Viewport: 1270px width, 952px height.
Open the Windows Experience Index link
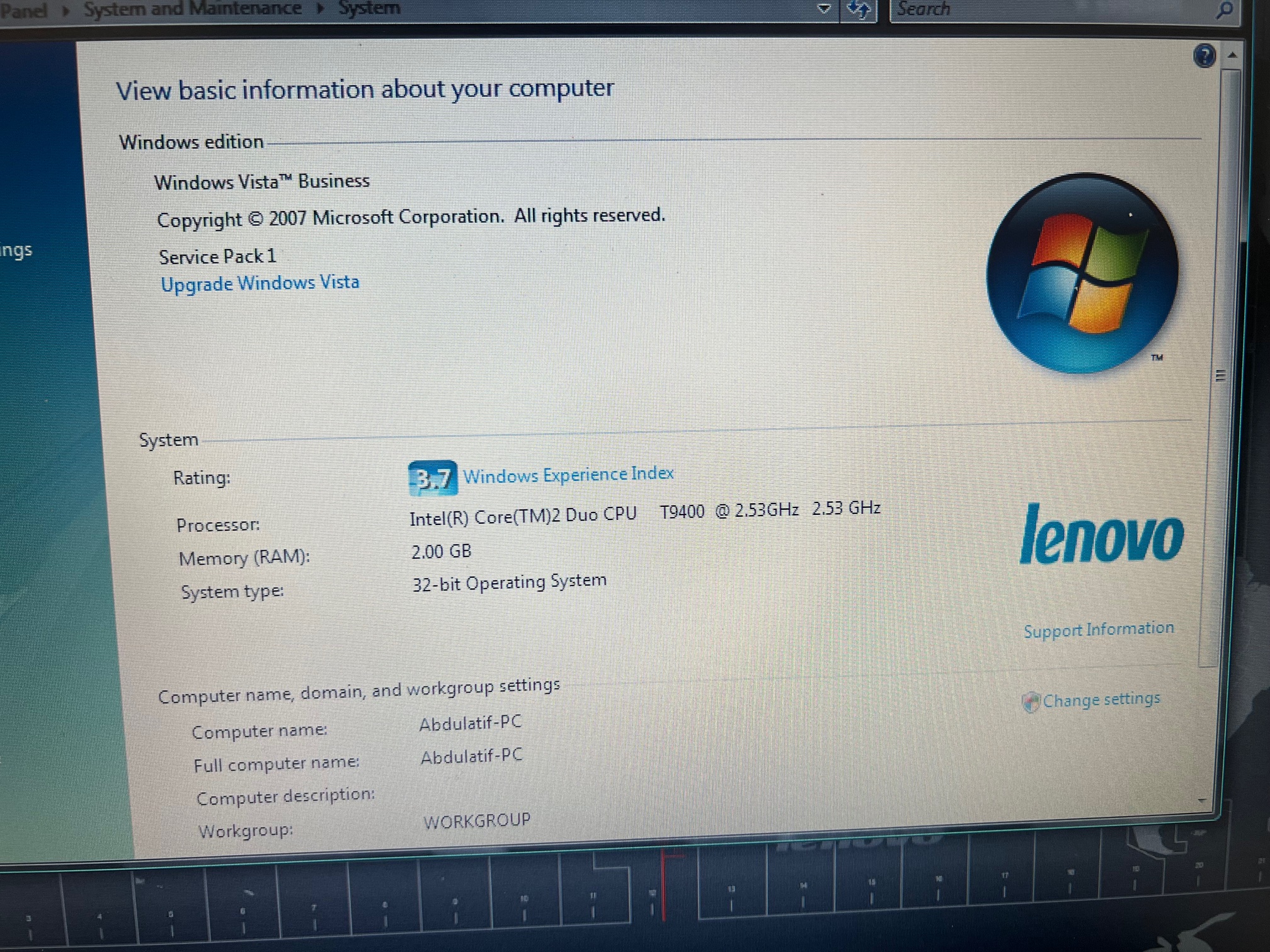[568, 475]
